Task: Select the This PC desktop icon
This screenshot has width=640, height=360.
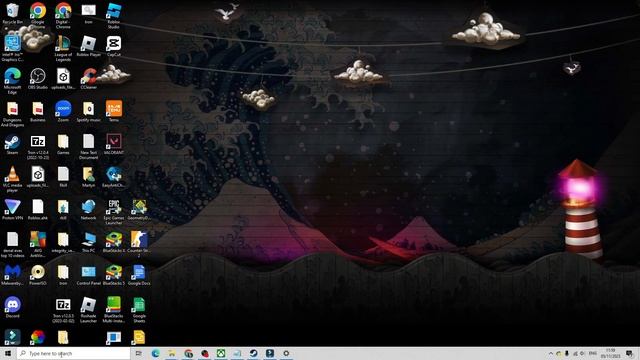Action: pyautogui.click(x=88, y=242)
